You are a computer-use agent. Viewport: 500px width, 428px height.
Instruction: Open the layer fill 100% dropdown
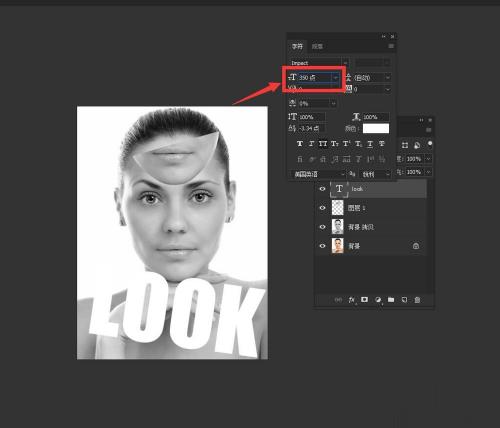point(428,172)
